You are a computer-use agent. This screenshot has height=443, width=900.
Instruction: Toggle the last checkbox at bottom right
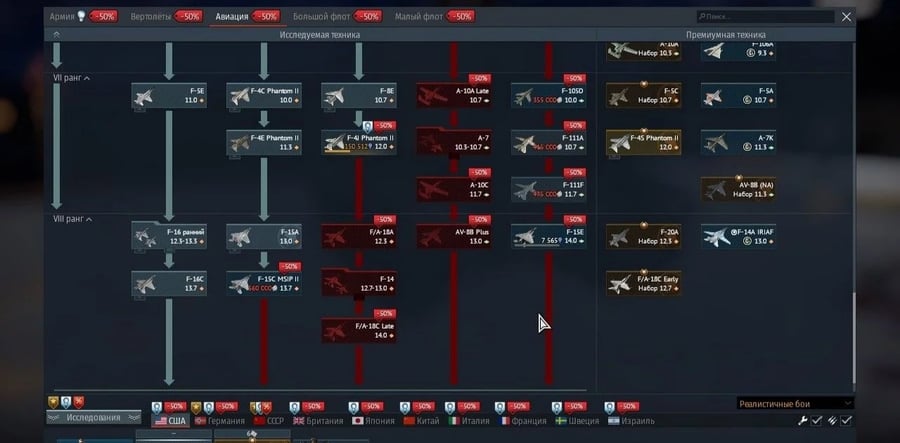(847, 421)
